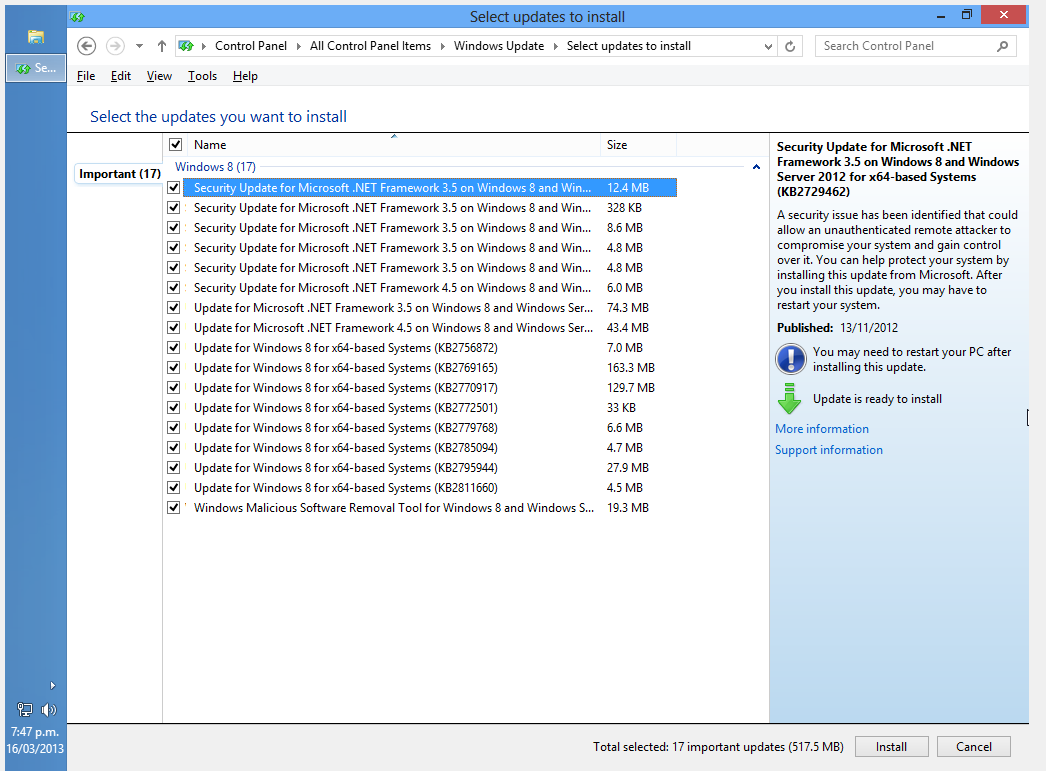Open the Edit menu
Screen dimensions: 1046x771
(x=121, y=76)
